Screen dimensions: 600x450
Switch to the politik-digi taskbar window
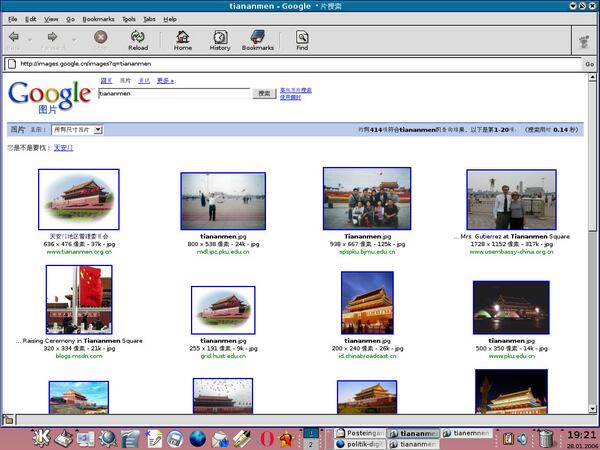click(x=360, y=444)
